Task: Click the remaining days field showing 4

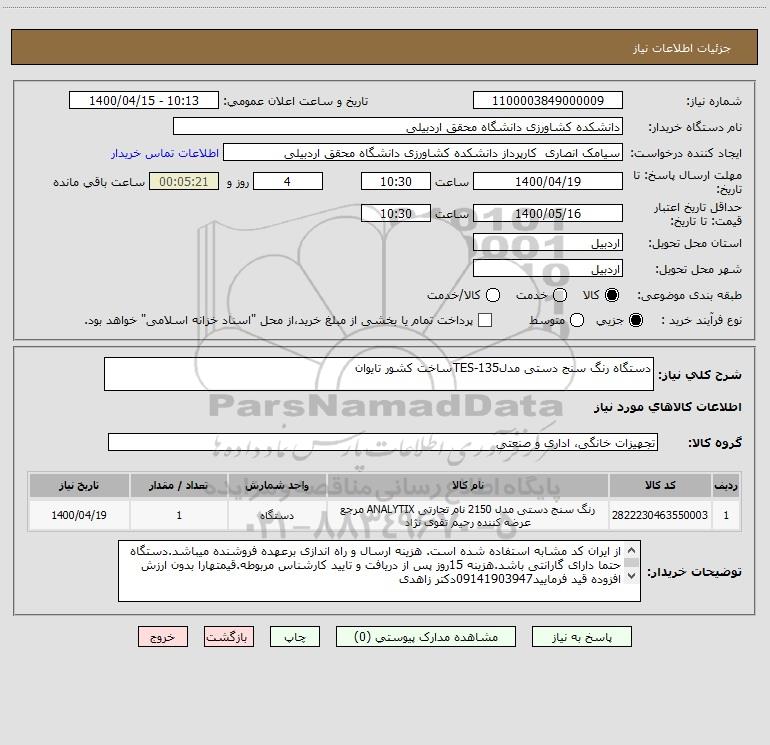Action: coord(288,181)
